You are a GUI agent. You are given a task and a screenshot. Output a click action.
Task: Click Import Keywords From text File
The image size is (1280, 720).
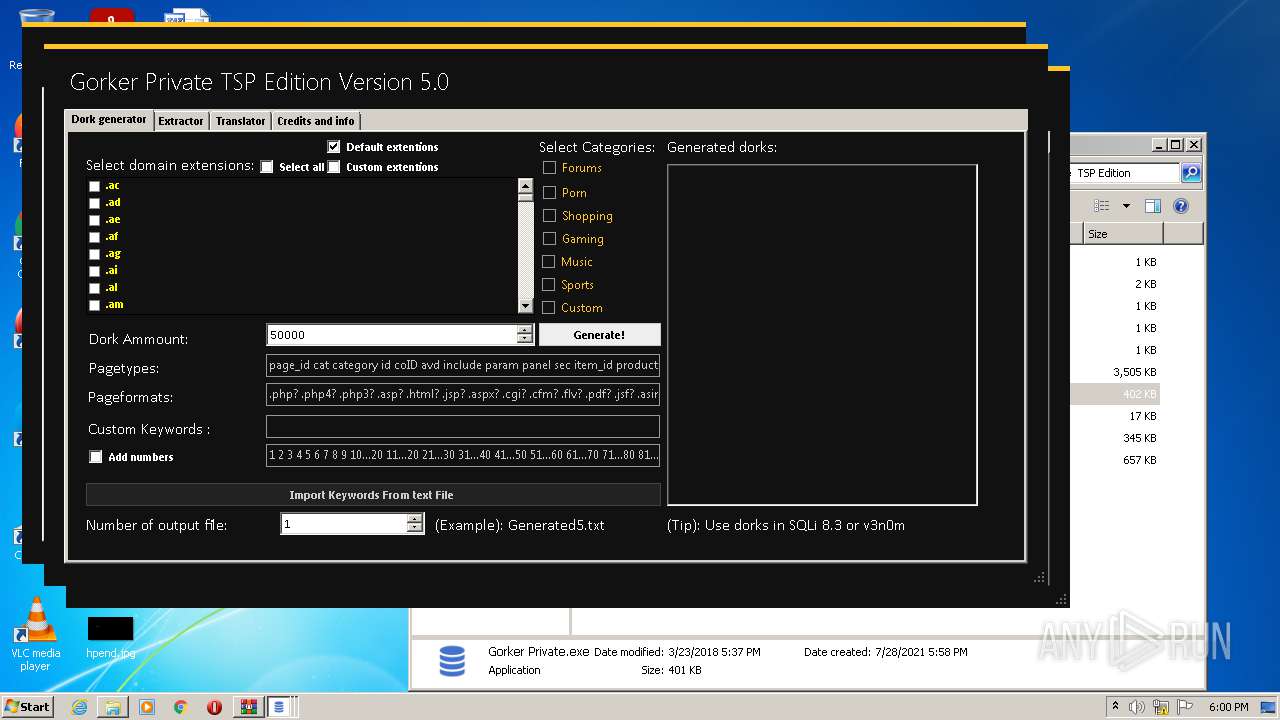(372, 495)
